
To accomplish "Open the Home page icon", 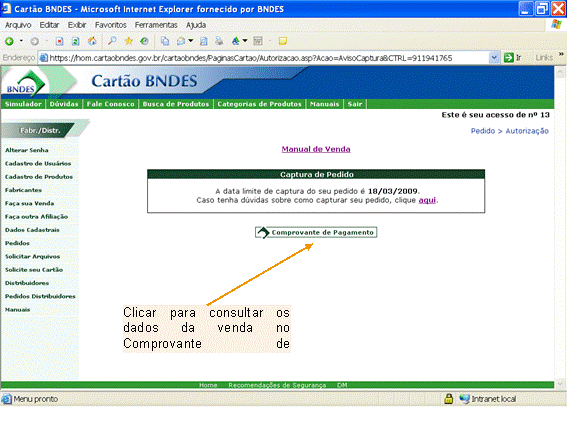I will coord(92,42).
